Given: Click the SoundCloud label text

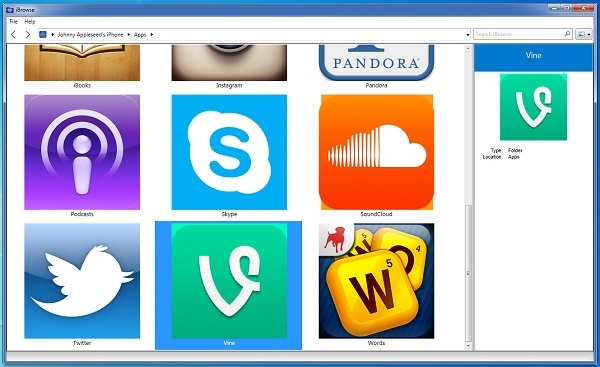Looking at the screenshot, I should tap(376, 214).
